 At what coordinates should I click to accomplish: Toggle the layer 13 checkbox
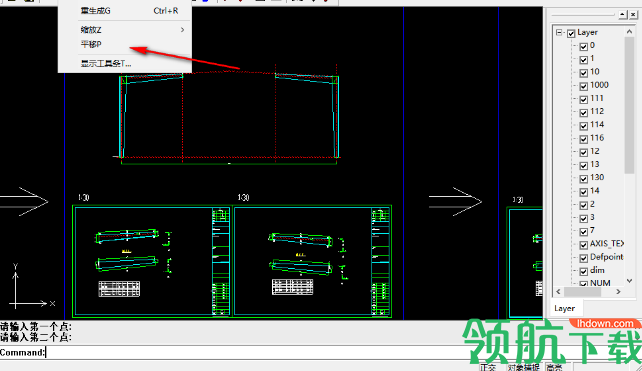584,165
